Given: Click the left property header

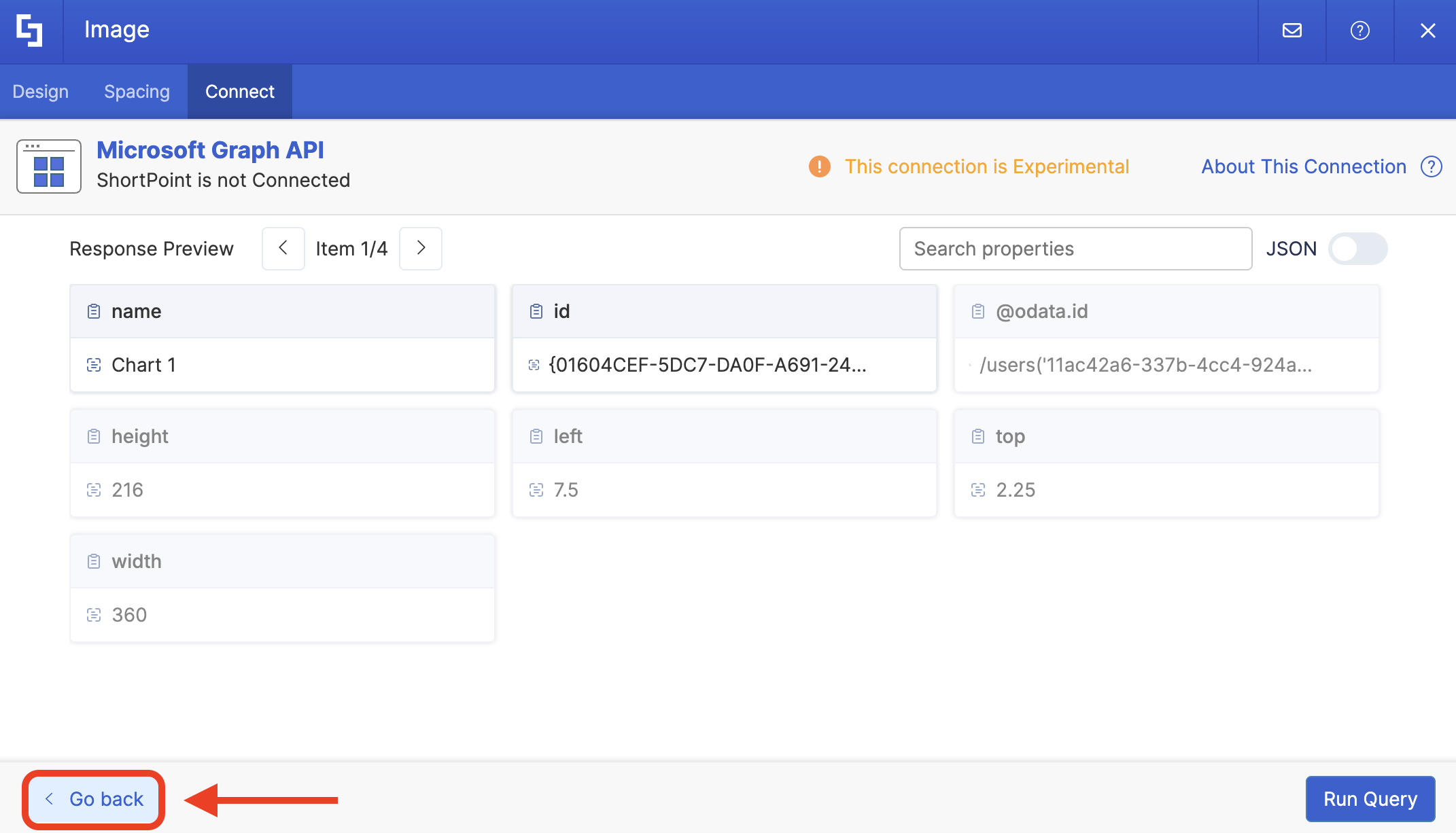Looking at the screenshot, I should coord(725,436).
